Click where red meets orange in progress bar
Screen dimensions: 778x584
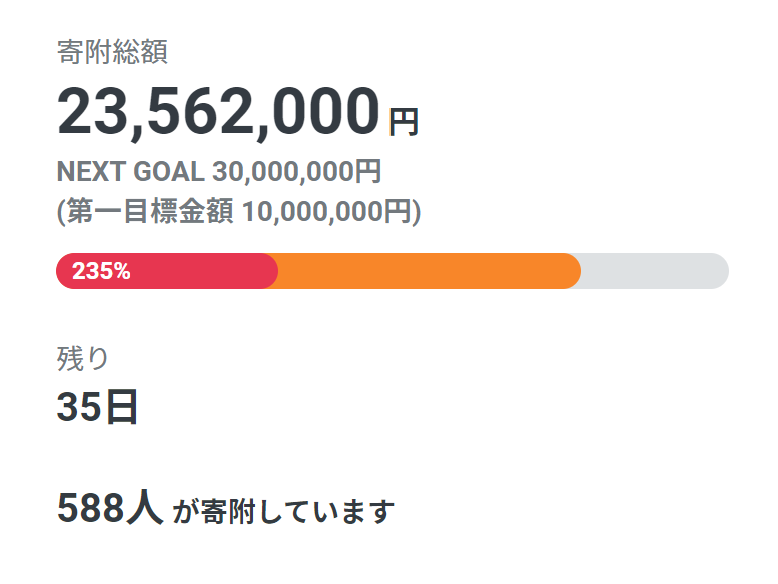click(x=277, y=271)
